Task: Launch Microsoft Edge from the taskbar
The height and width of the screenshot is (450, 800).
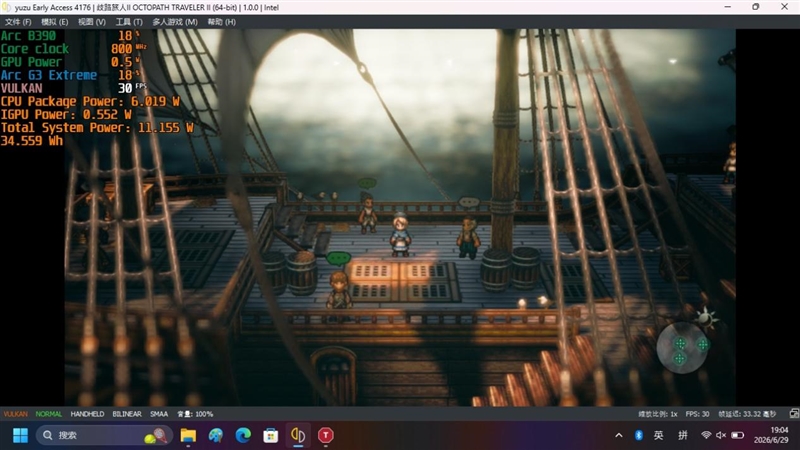Action: 243,435
